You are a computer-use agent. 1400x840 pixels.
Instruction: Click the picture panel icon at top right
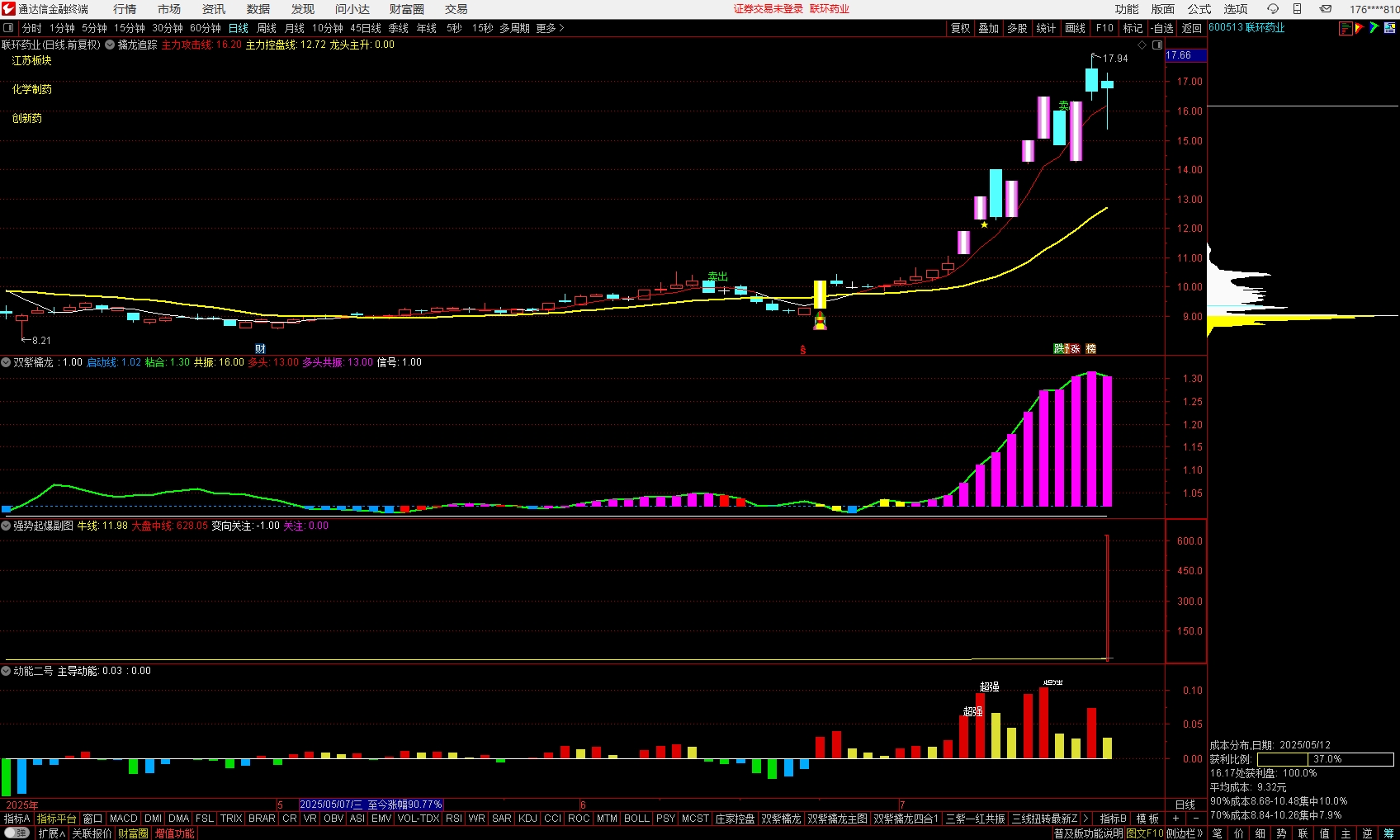click(x=1390, y=28)
